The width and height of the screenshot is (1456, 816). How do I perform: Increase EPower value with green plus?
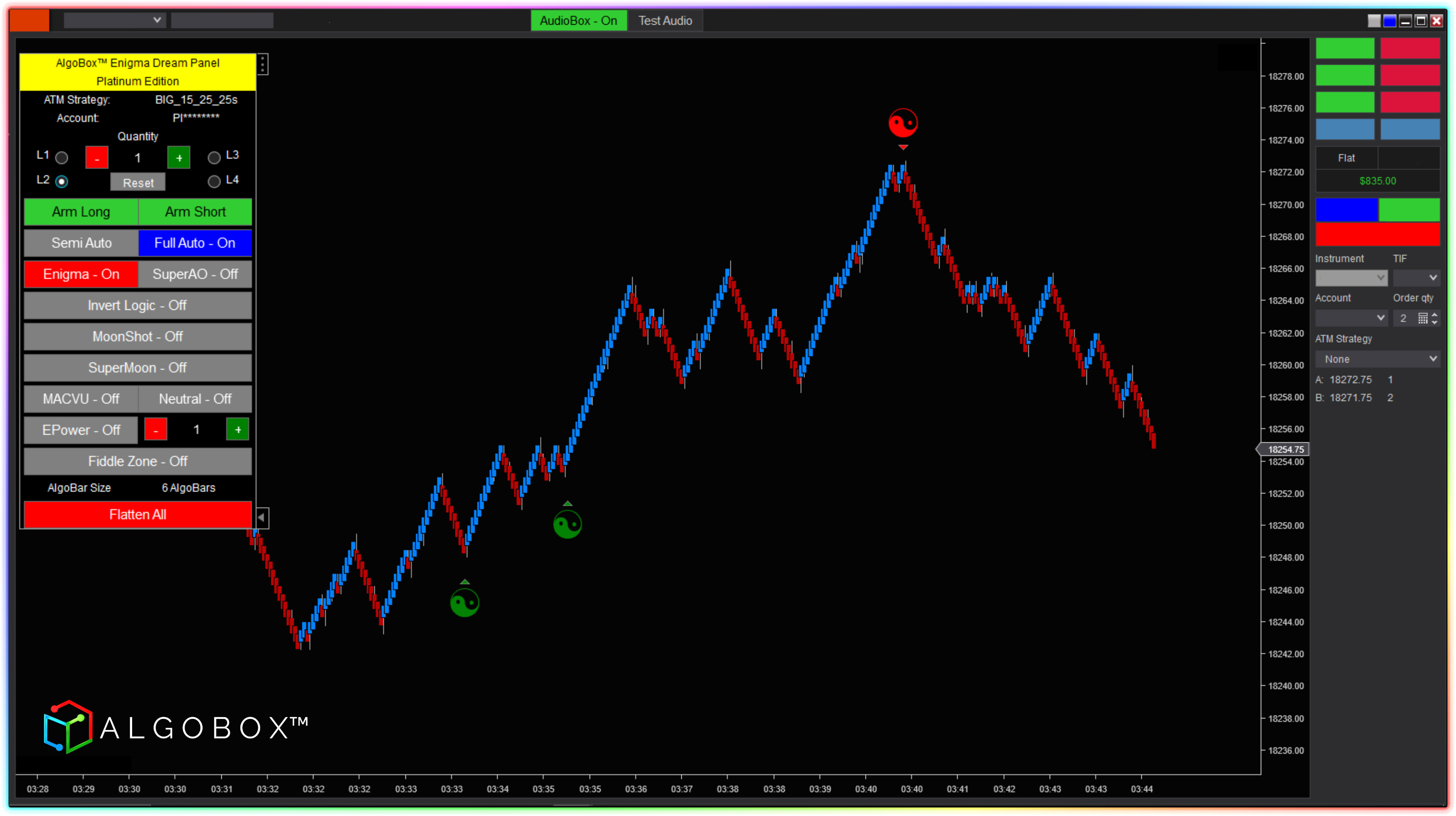click(x=237, y=430)
